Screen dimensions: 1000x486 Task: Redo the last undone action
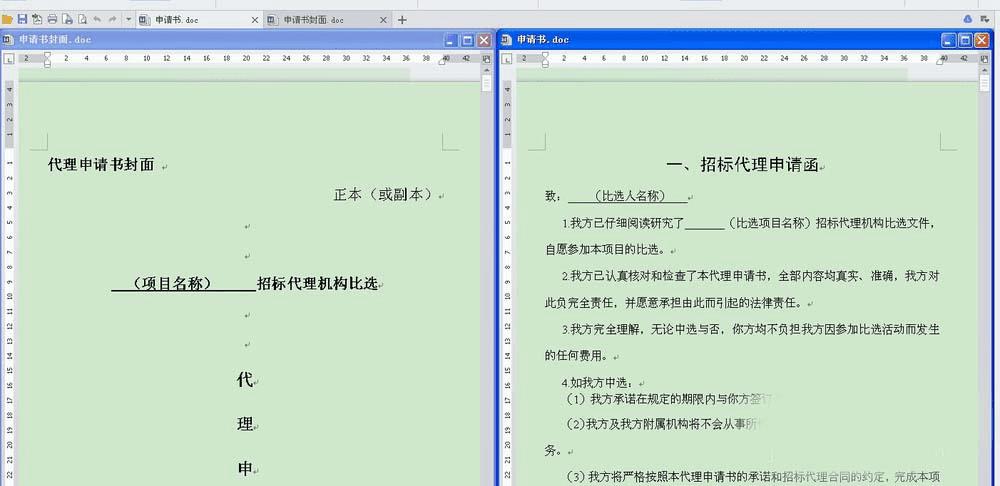112,20
